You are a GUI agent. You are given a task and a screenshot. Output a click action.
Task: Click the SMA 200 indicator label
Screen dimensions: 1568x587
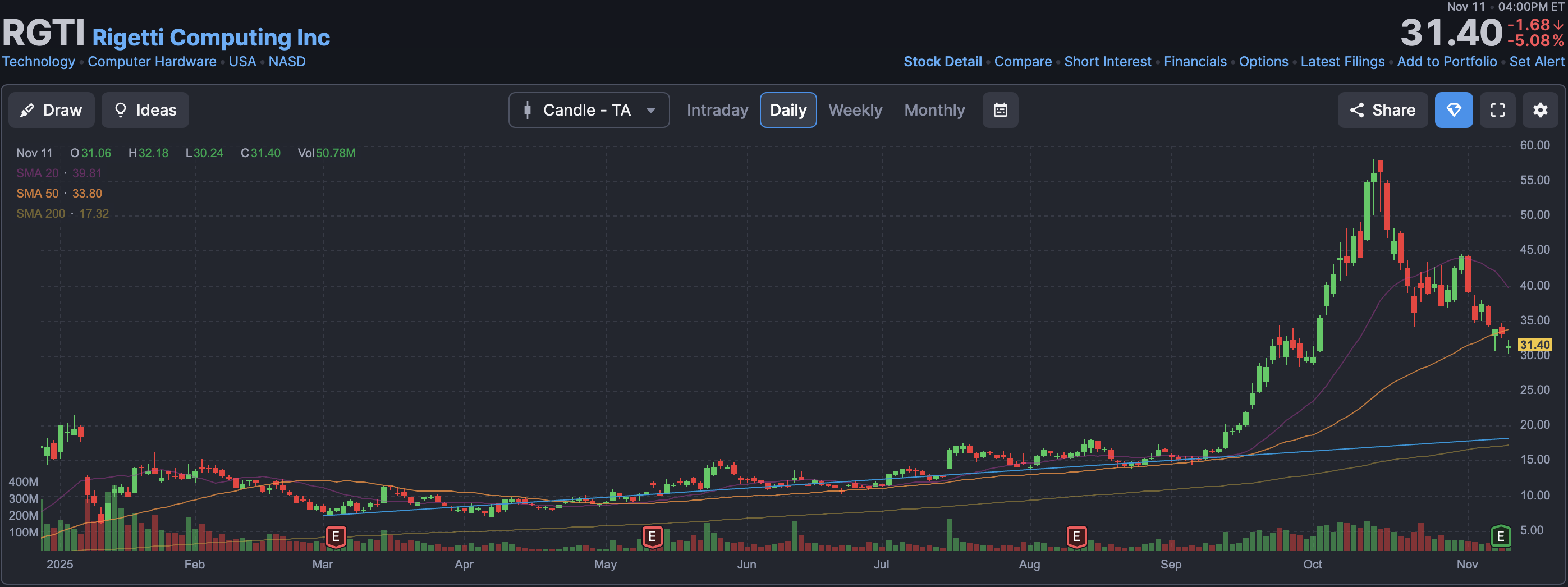[40, 214]
